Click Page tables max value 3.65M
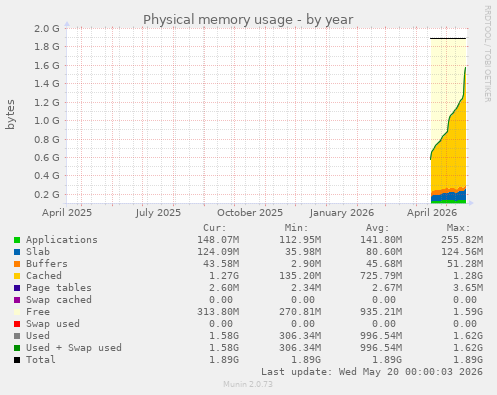Image resolution: width=497 pixels, height=395 pixels. pos(468,288)
